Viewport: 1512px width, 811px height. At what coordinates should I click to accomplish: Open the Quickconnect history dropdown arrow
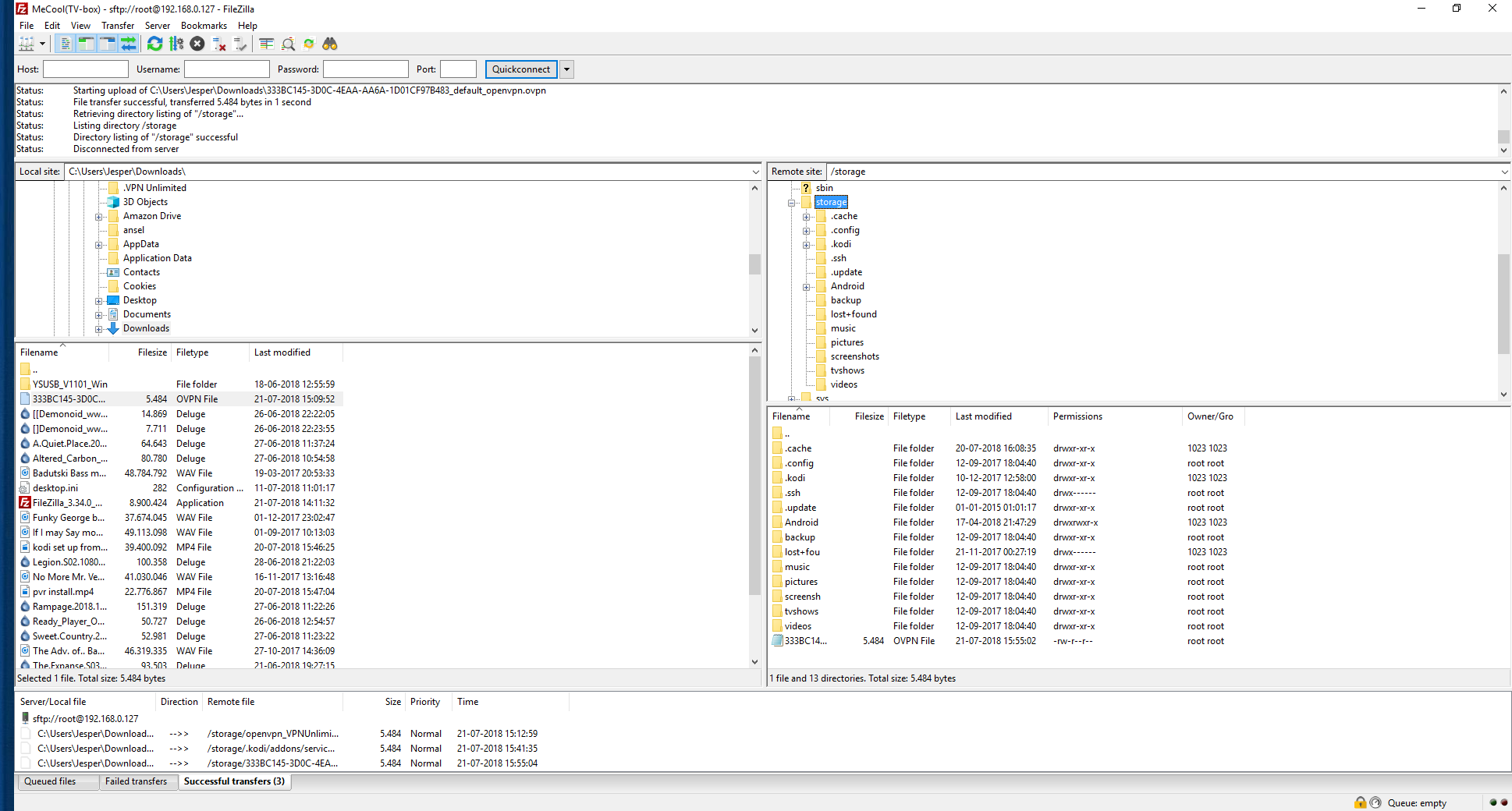(x=567, y=69)
